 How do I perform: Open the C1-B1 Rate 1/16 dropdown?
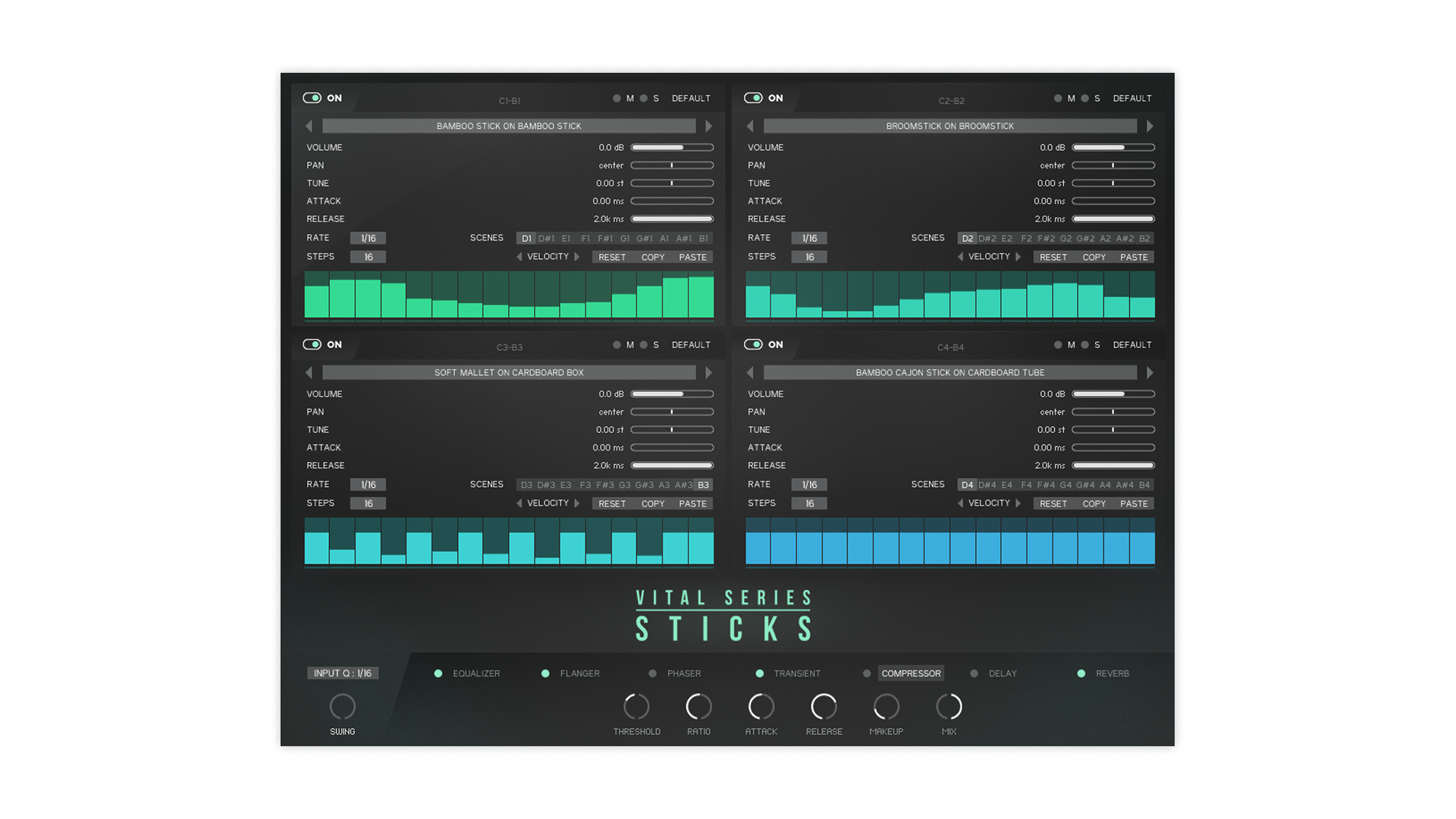coord(368,238)
